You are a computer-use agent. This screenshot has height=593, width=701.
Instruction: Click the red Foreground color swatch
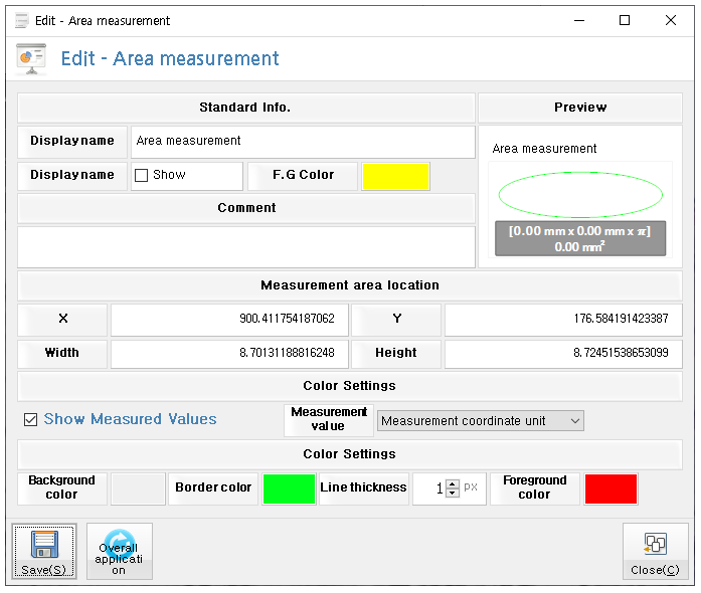tap(610, 488)
